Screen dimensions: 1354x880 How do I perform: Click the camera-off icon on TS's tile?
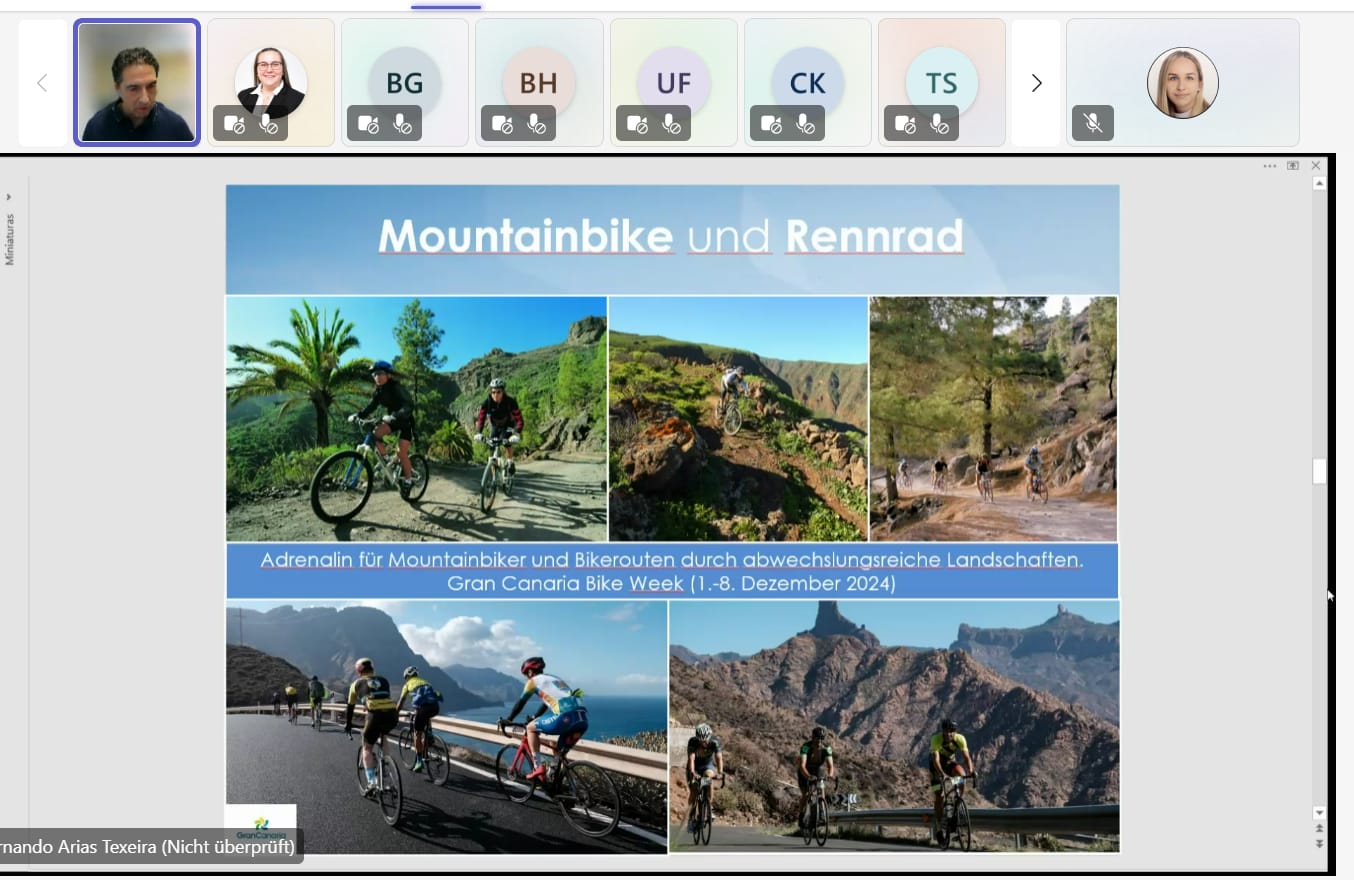pos(905,124)
